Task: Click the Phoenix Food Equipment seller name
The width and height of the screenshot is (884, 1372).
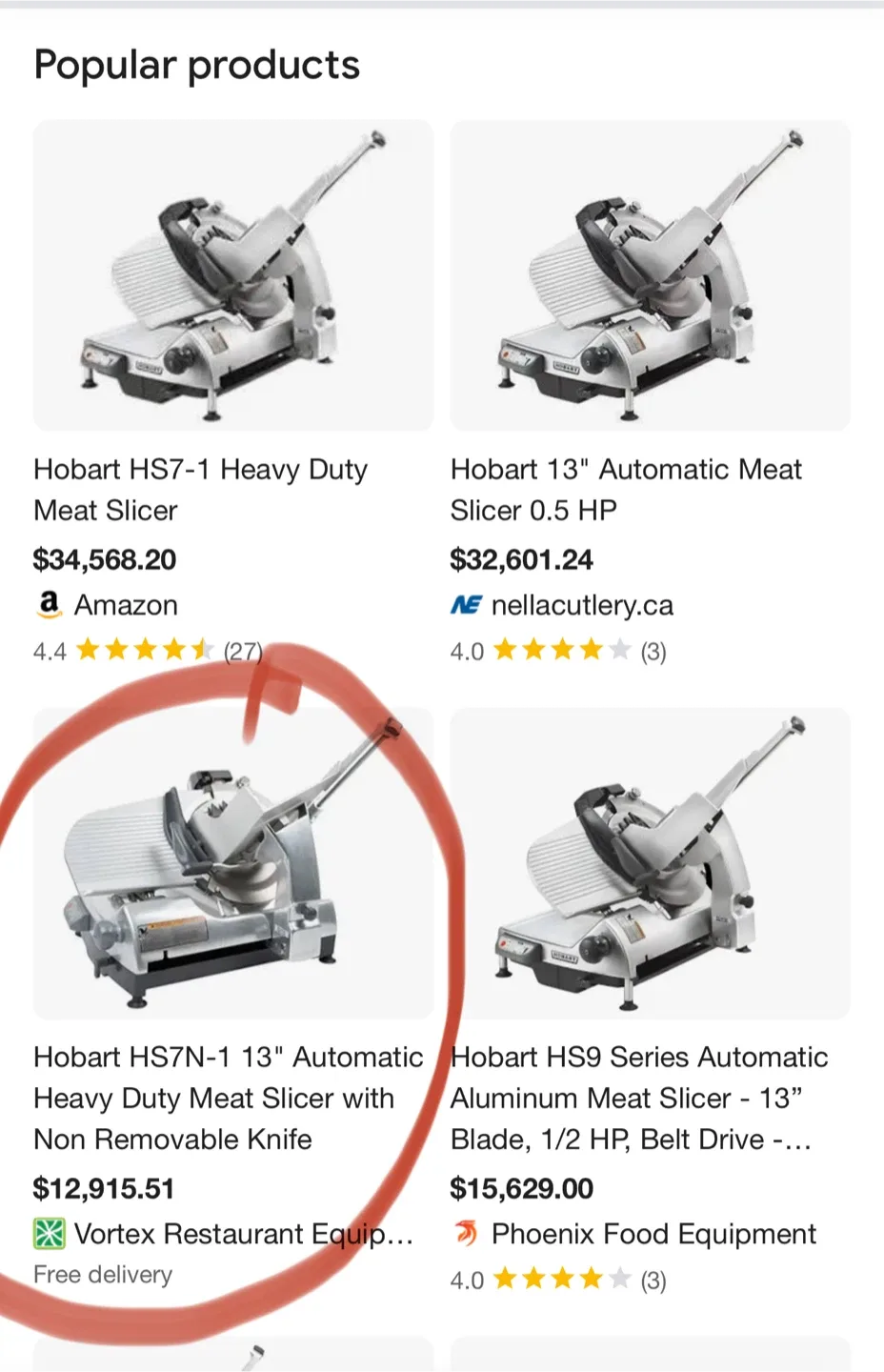Action: click(x=653, y=1234)
